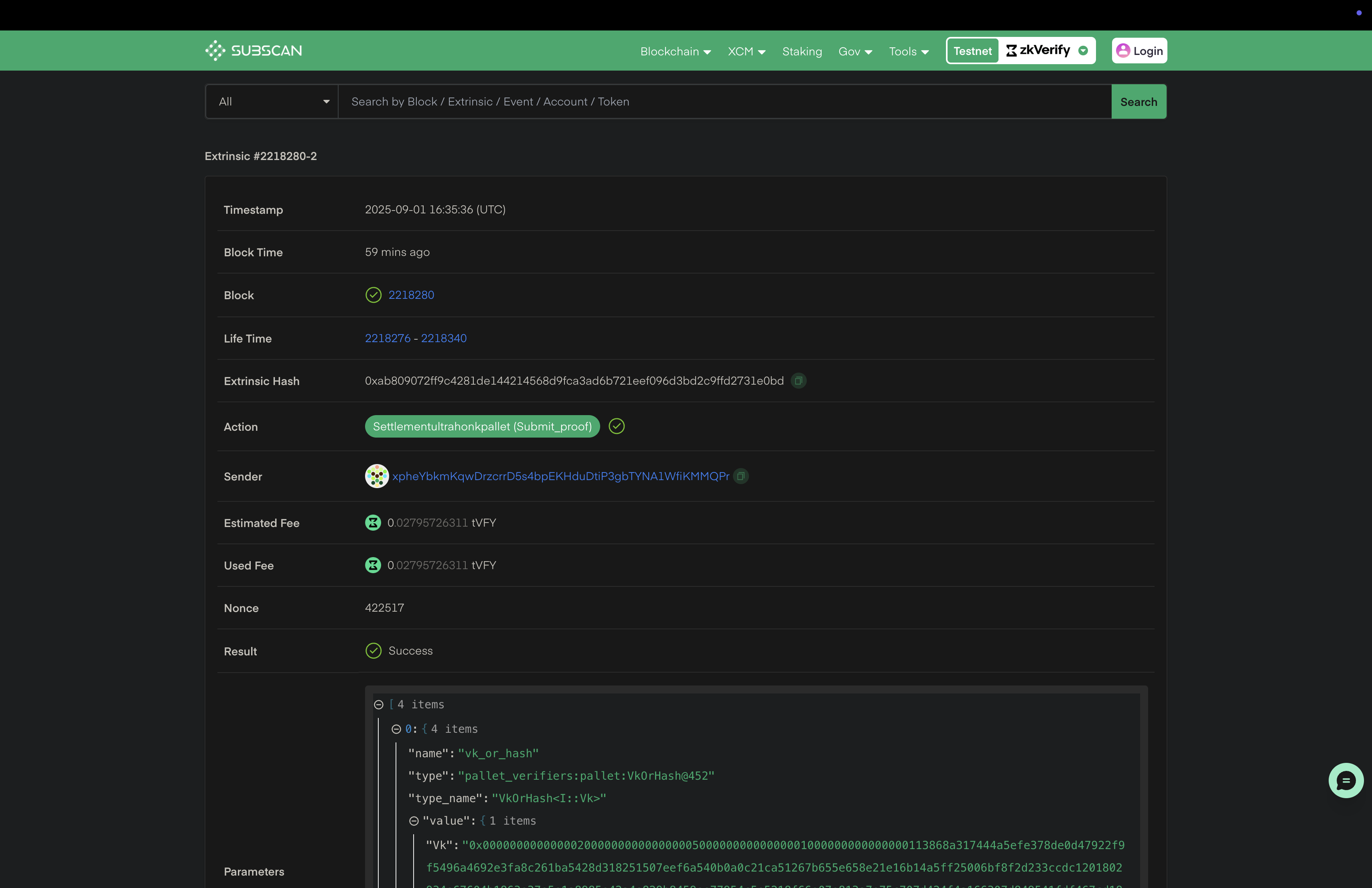The width and height of the screenshot is (1372, 888).
Task: Click the tVFY token icon beside Estimated Fee
Action: [x=373, y=523]
